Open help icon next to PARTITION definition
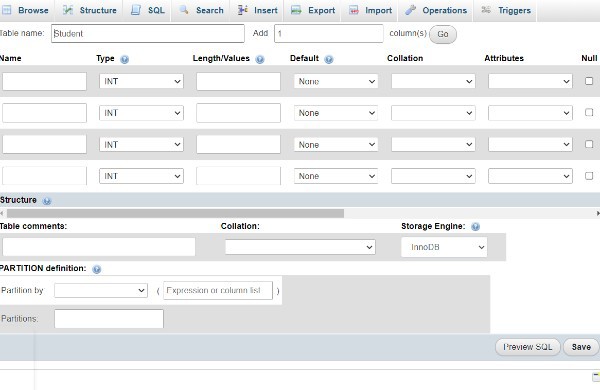Viewport: 600px width, 390px height. pyautogui.click(x=96, y=269)
